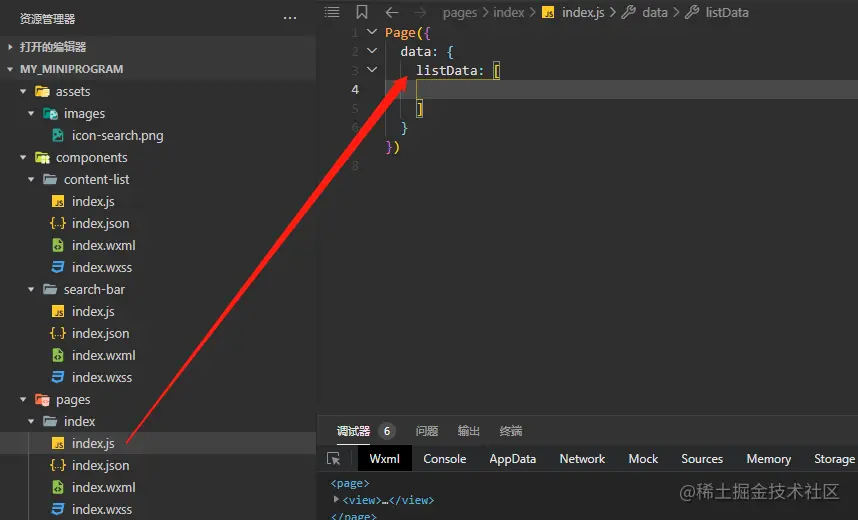Image resolution: width=858 pixels, height=520 pixels.
Task: Open the Sources debugger tab
Action: [702, 459]
